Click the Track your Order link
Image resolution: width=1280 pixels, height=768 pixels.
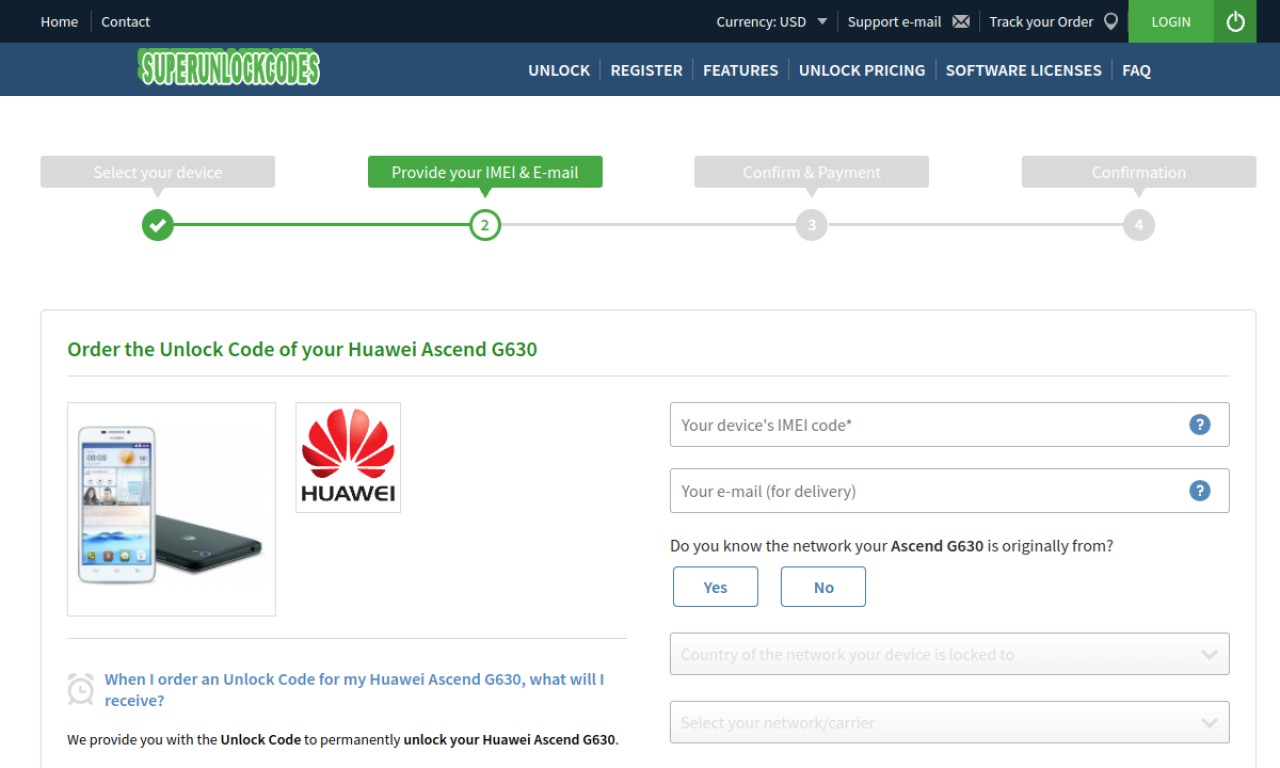pyautogui.click(x=1041, y=21)
